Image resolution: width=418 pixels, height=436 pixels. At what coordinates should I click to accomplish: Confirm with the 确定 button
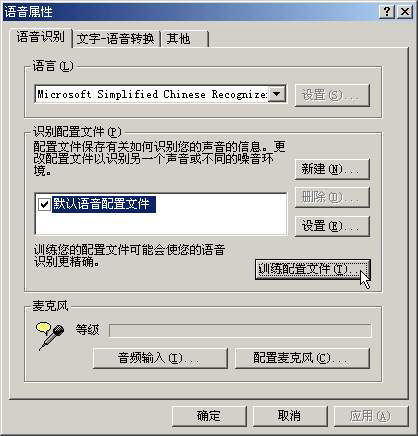tap(209, 416)
